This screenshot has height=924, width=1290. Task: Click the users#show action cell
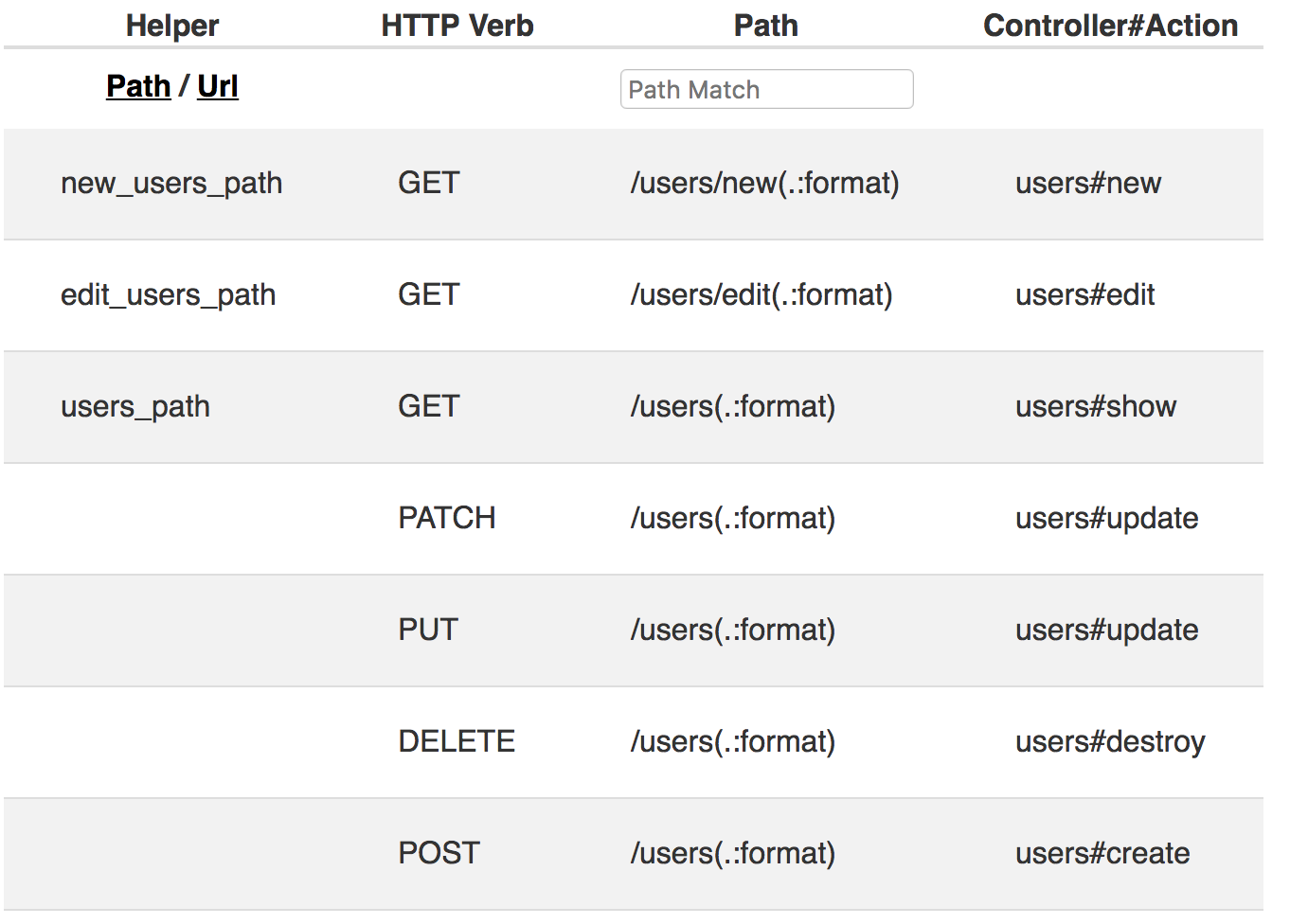[x=1096, y=406]
